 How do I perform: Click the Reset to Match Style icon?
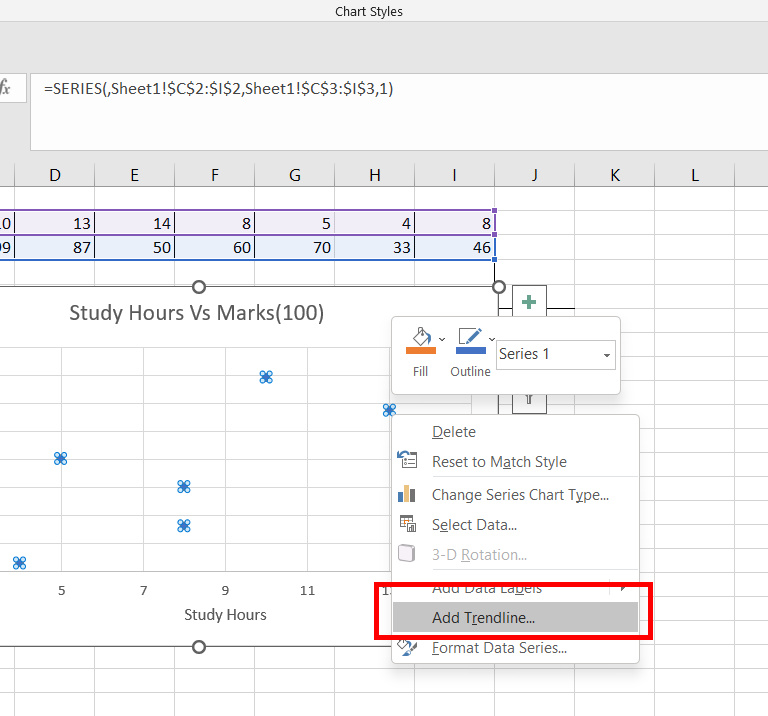coord(407,460)
